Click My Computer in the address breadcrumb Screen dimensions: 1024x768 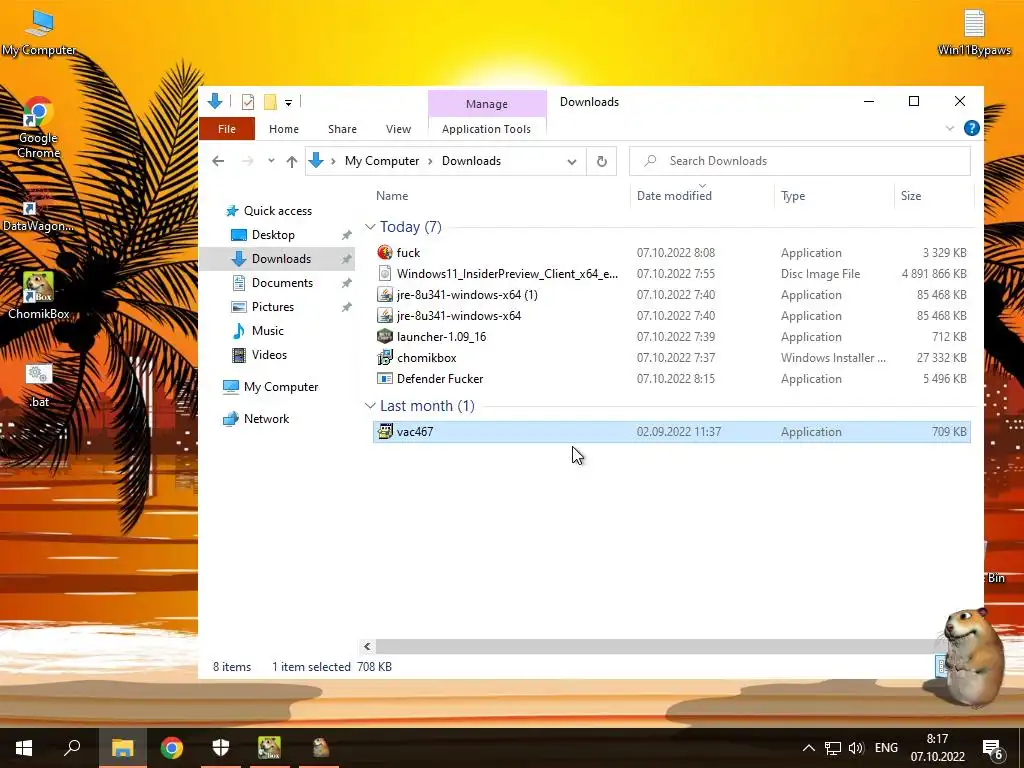click(382, 161)
